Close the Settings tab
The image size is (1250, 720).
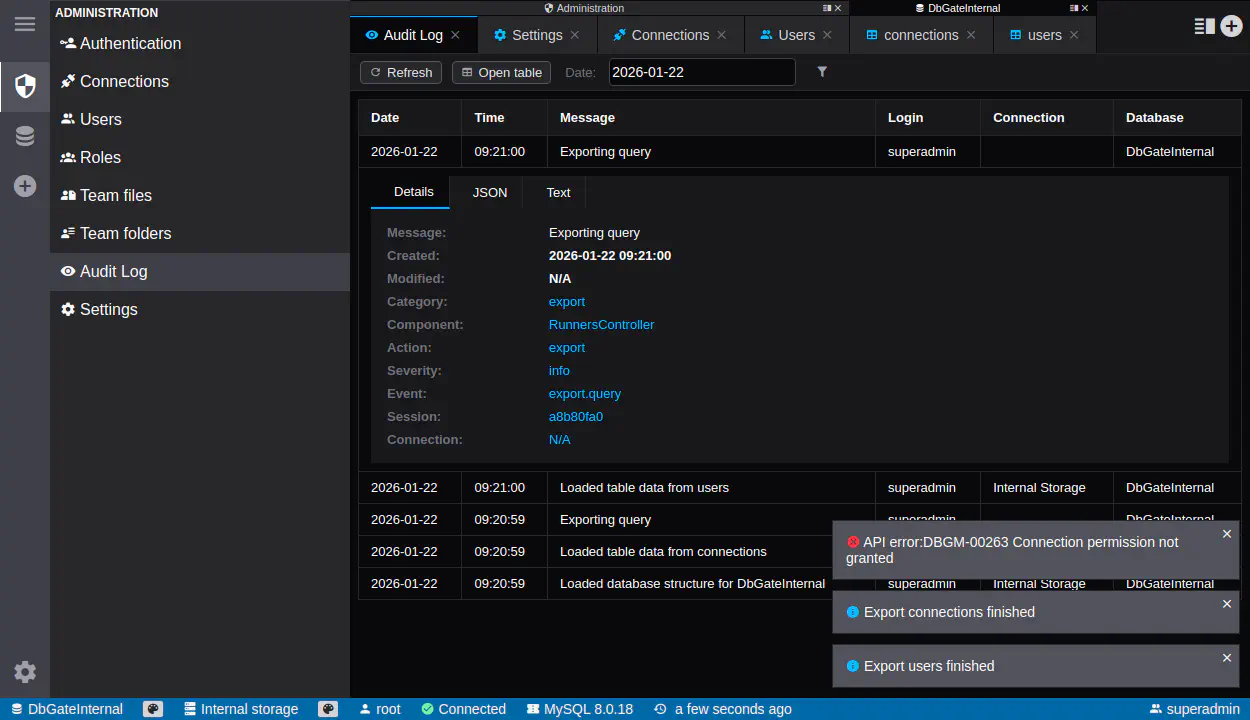[x=575, y=35]
